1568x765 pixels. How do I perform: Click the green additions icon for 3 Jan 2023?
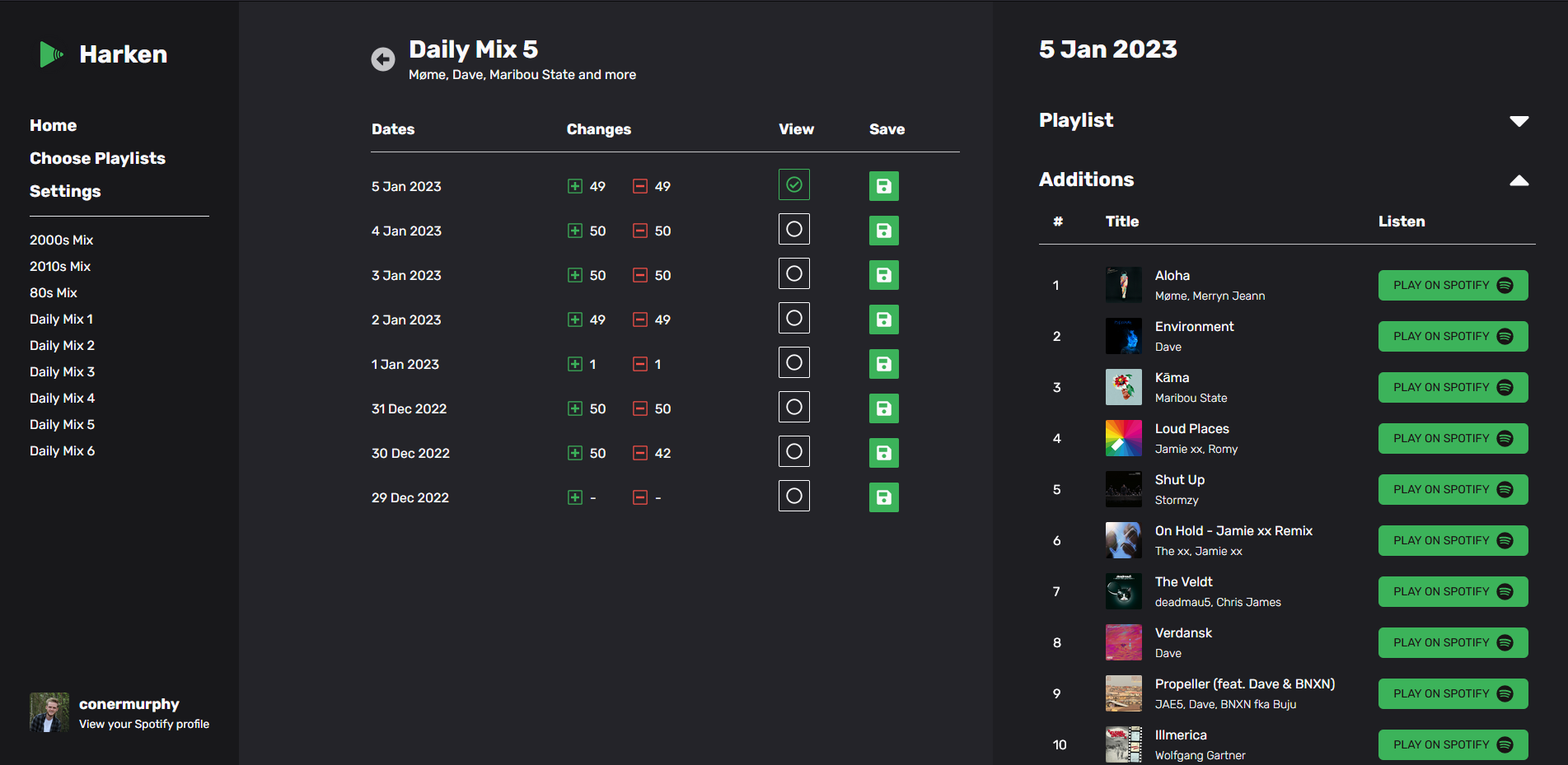(x=575, y=275)
